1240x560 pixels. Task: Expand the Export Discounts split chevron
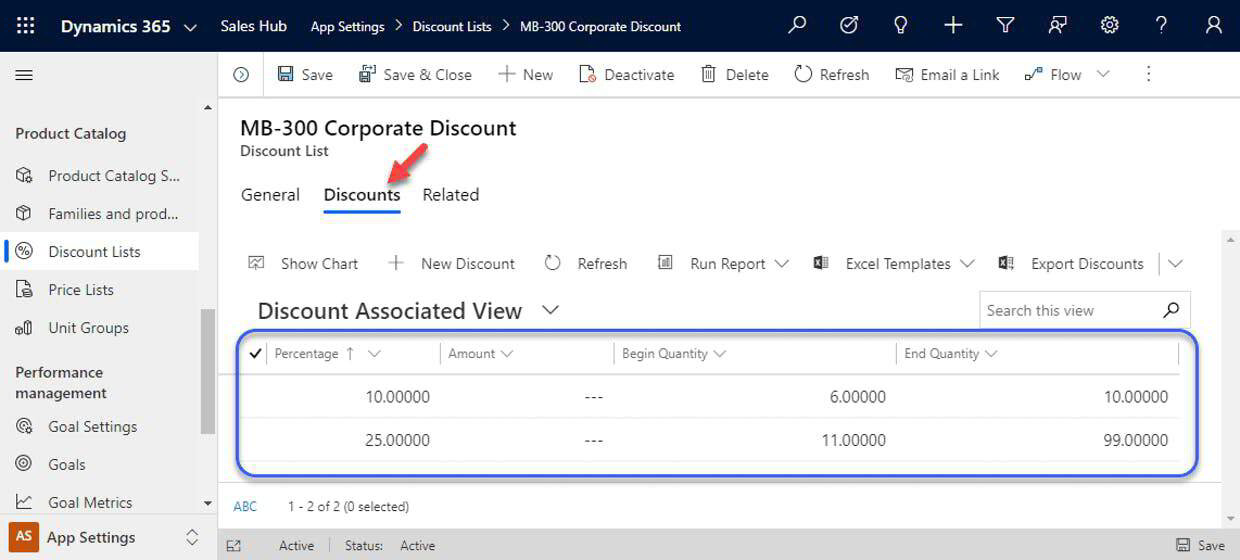point(1175,264)
